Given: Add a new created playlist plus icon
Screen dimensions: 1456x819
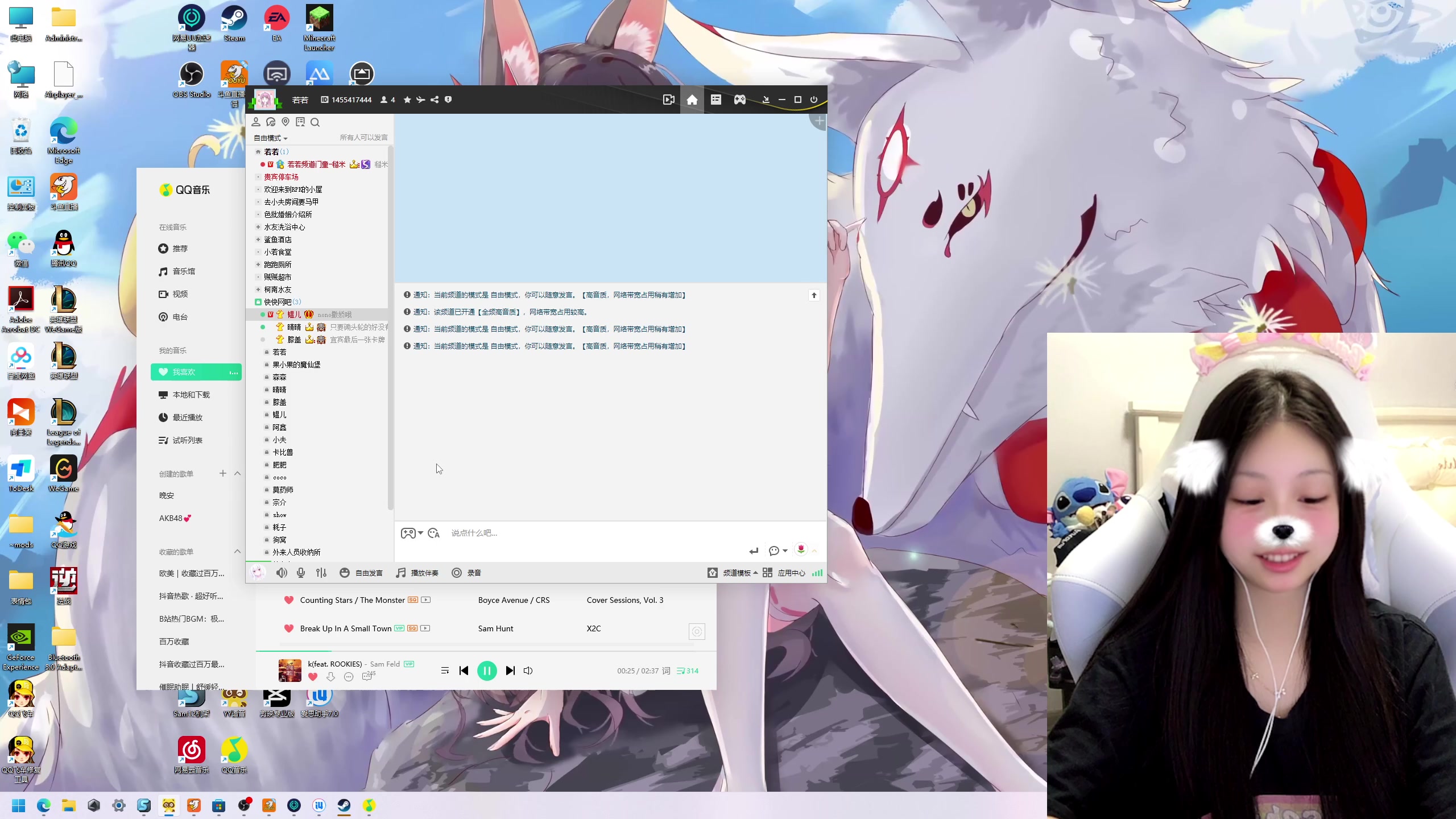Looking at the screenshot, I should [223, 473].
